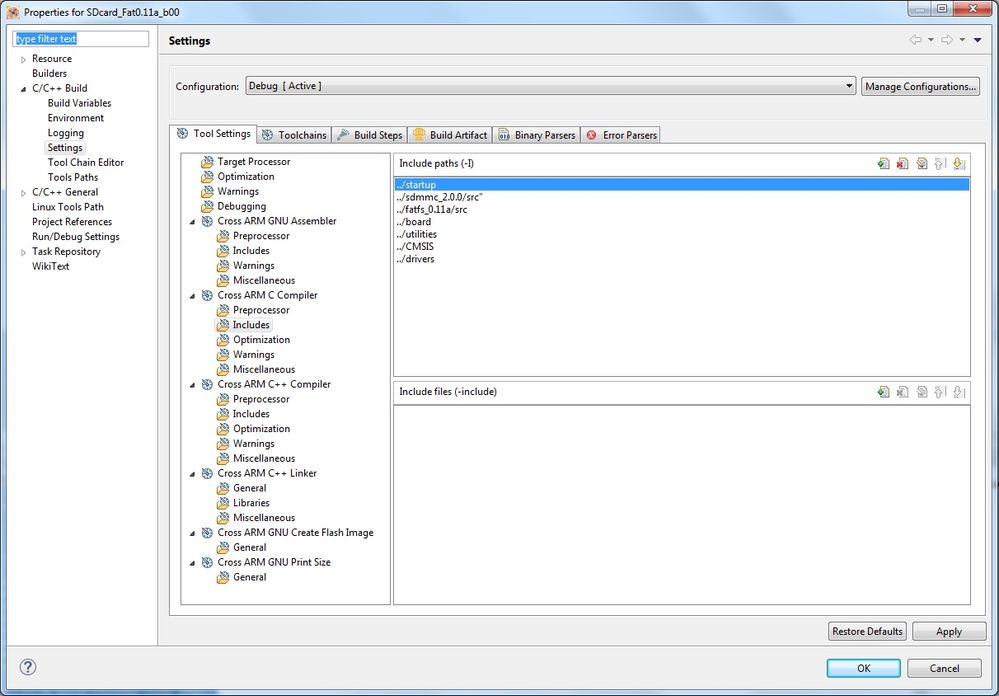Image resolution: width=999 pixels, height=696 pixels.
Task: Open Preprocessor under Cross ARM C Compiler
Action: (261, 310)
